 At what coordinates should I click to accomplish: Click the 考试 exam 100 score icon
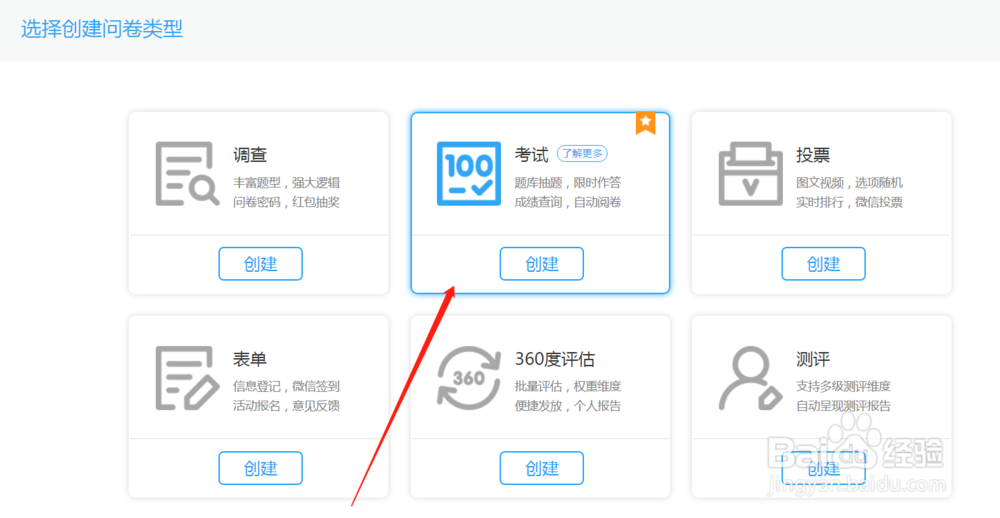tap(469, 174)
